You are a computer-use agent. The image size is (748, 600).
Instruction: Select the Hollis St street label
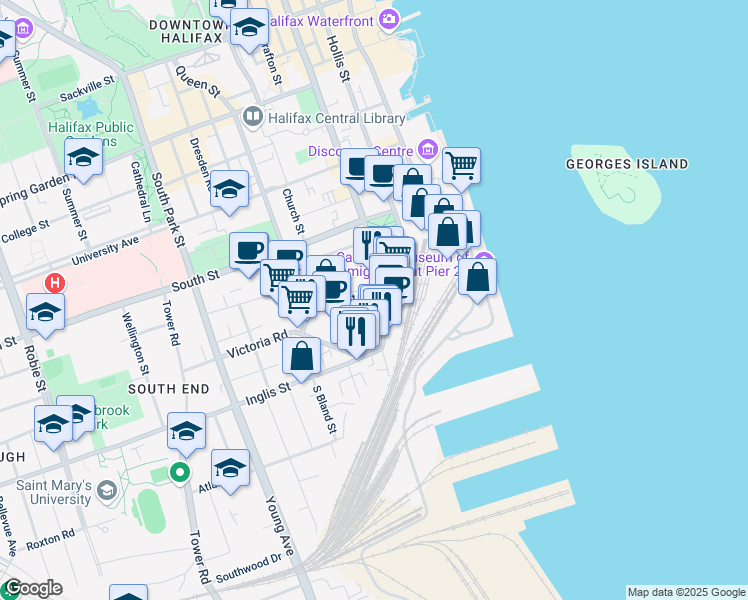(x=339, y=58)
